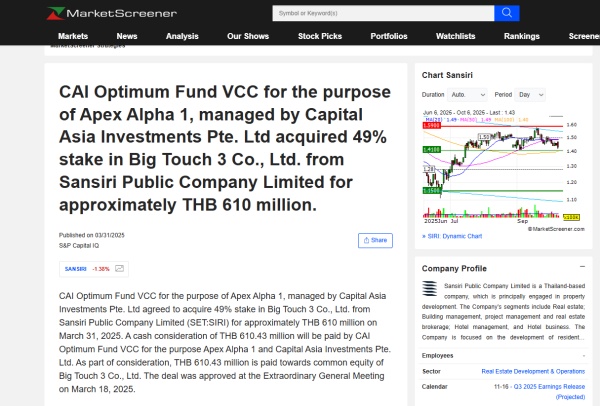Click the Our Shows menu item

pos(248,36)
